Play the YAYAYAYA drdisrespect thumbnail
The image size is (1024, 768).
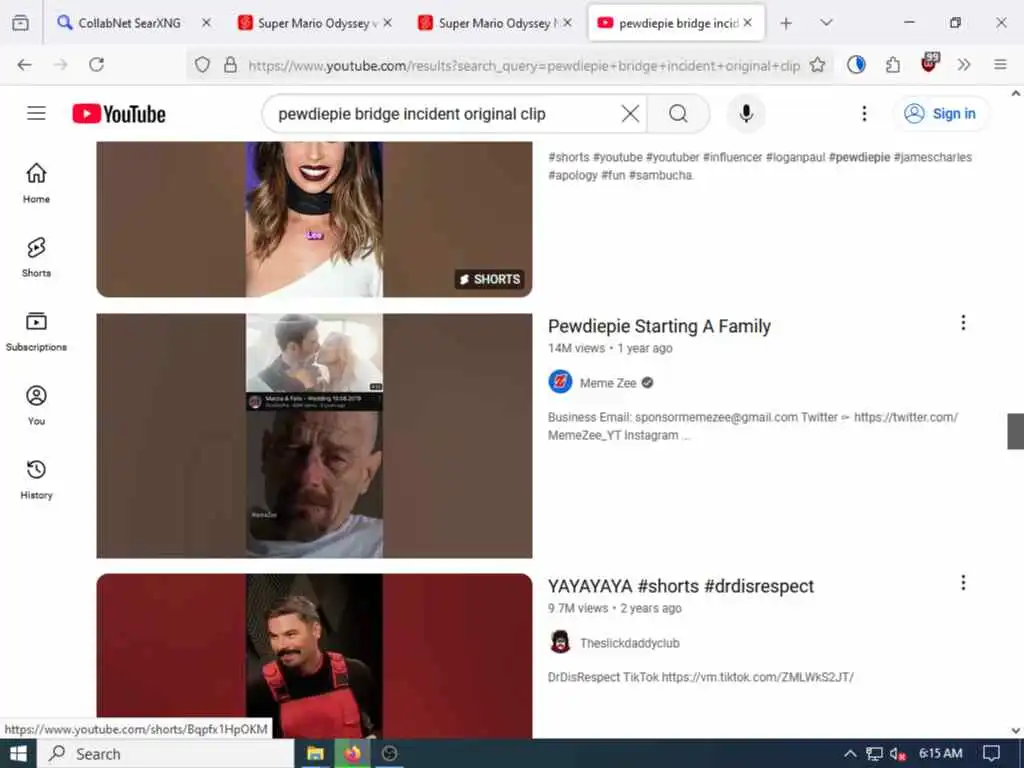[314, 656]
